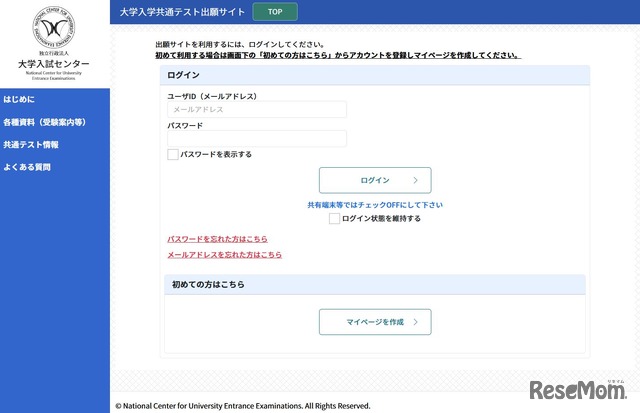This screenshot has height=413, width=640.
Task: Check ログイン状態を維持する checkbox
Action: pyautogui.click(x=334, y=218)
